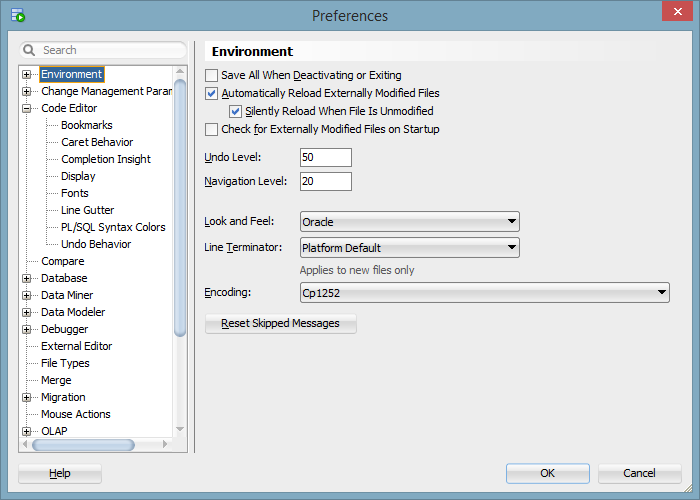Click the search magnifier icon
The width and height of the screenshot is (700, 500).
(x=30, y=50)
